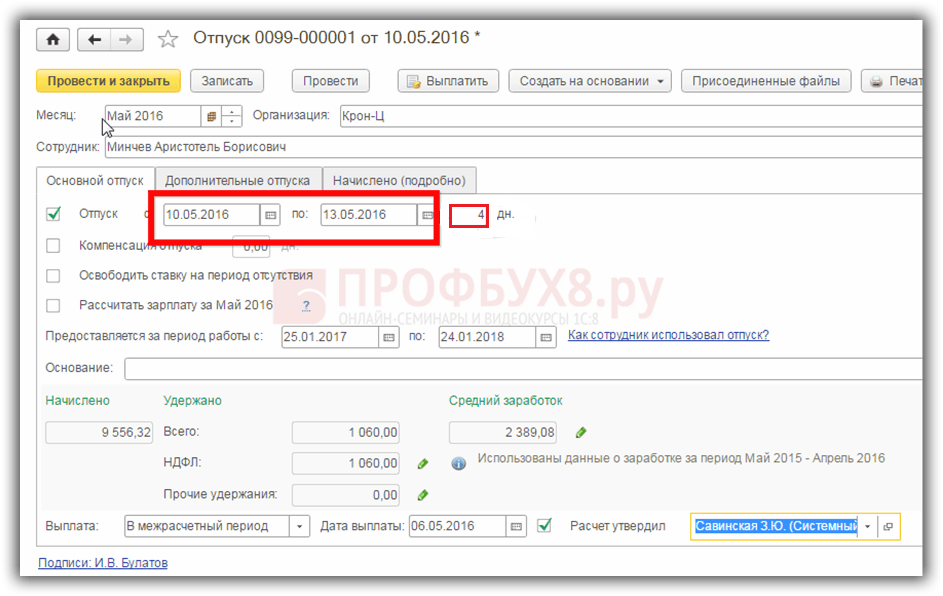Uncheck the Отпуск checkbox
Screen dimensions: 943x596
54,214
